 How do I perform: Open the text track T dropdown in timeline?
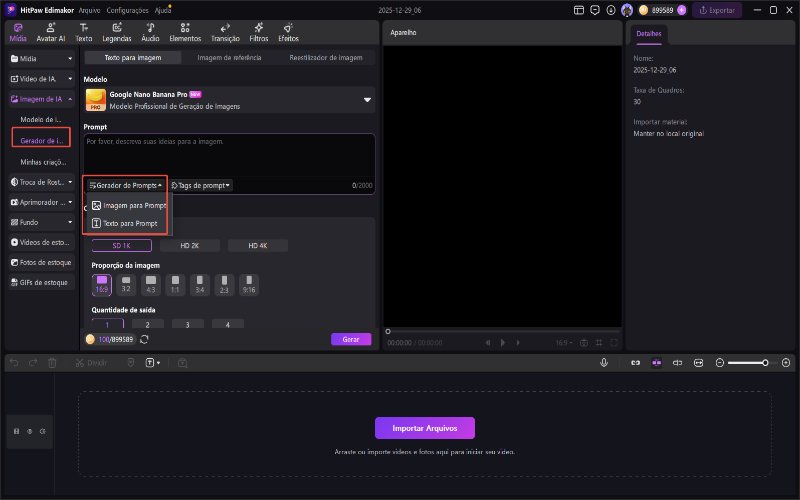tap(153, 363)
